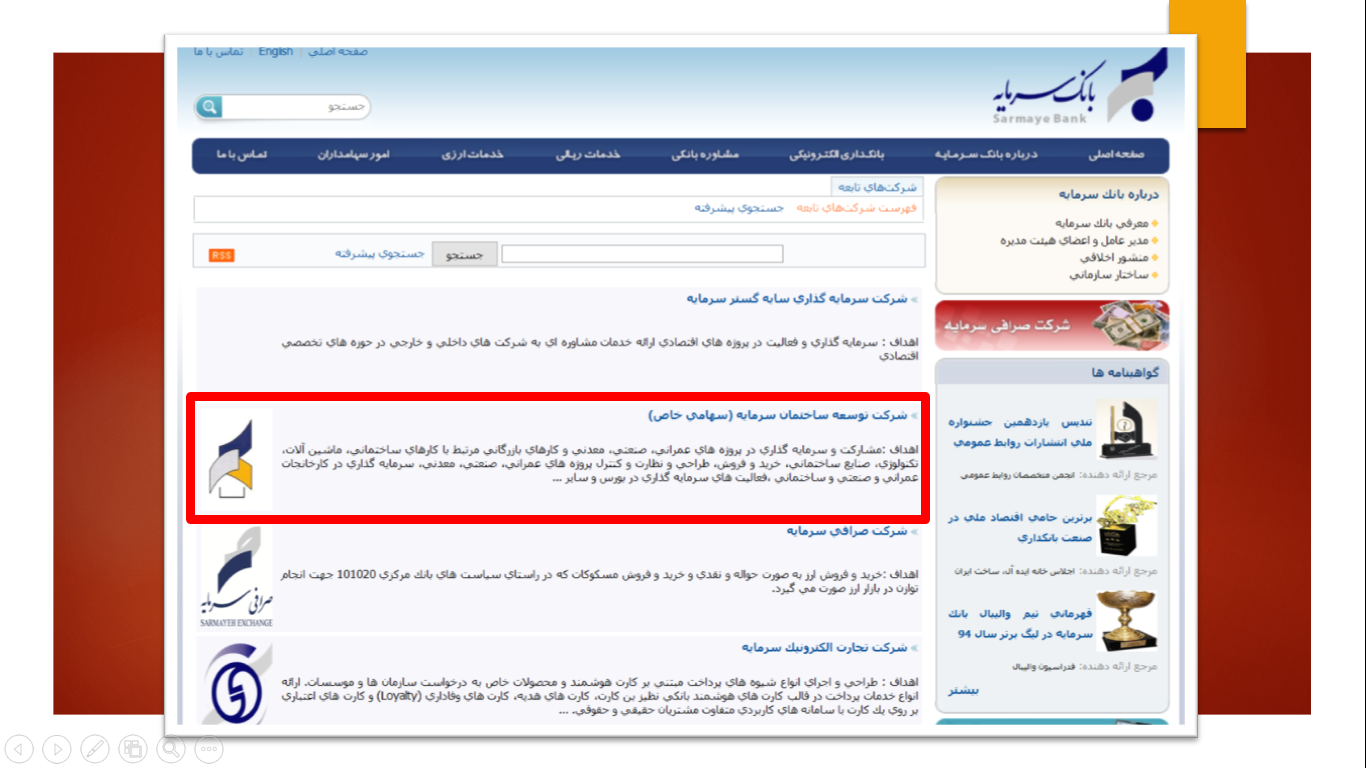The height and width of the screenshot is (768, 1366).
Task: Click the volleyball championship cup thumbnail
Action: click(x=1127, y=622)
